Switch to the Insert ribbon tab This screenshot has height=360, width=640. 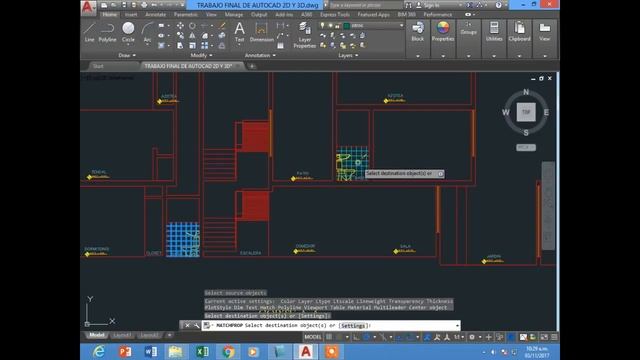pyautogui.click(x=131, y=14)
